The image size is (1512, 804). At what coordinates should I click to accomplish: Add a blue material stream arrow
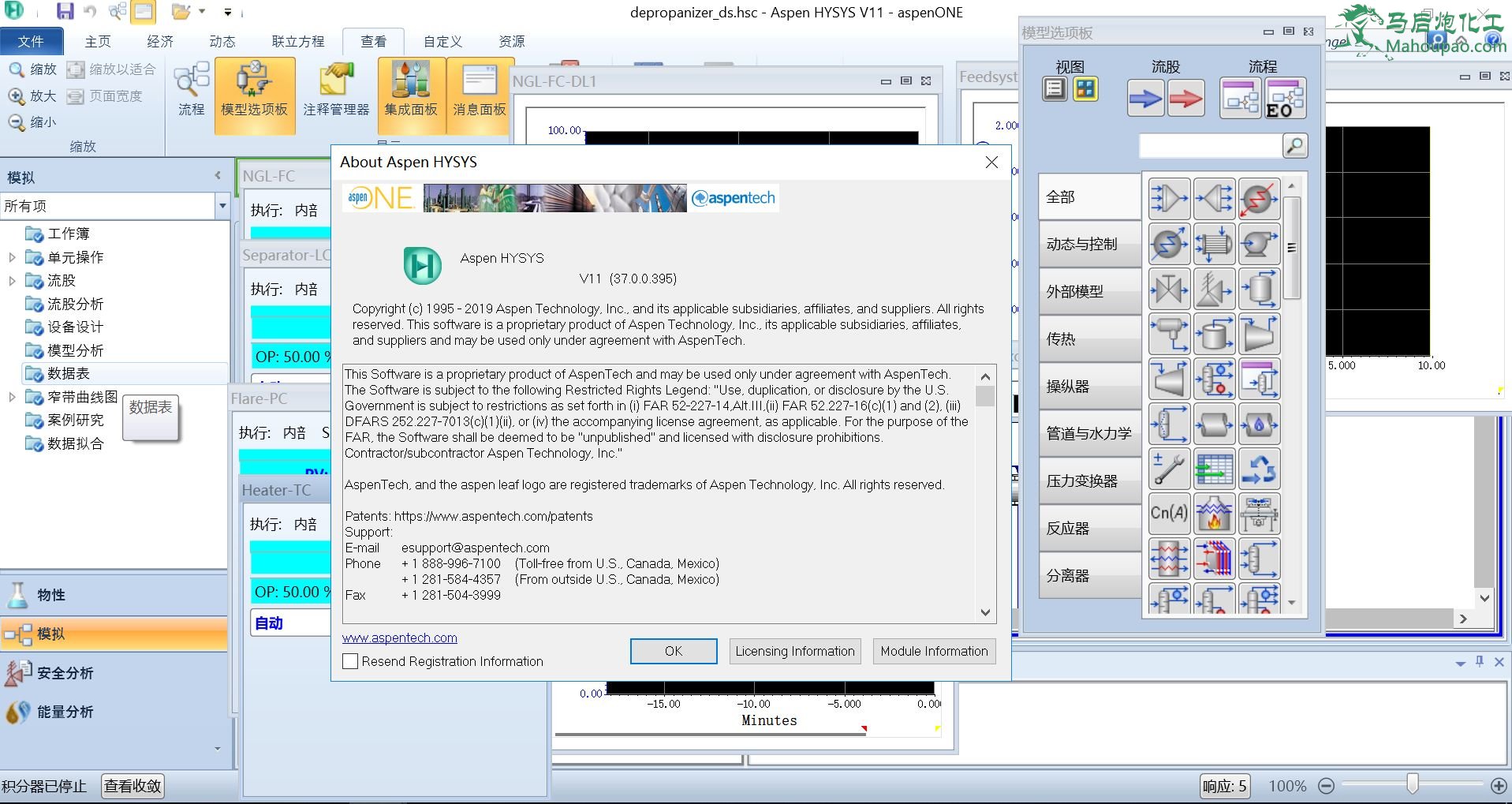(1145, 99)
